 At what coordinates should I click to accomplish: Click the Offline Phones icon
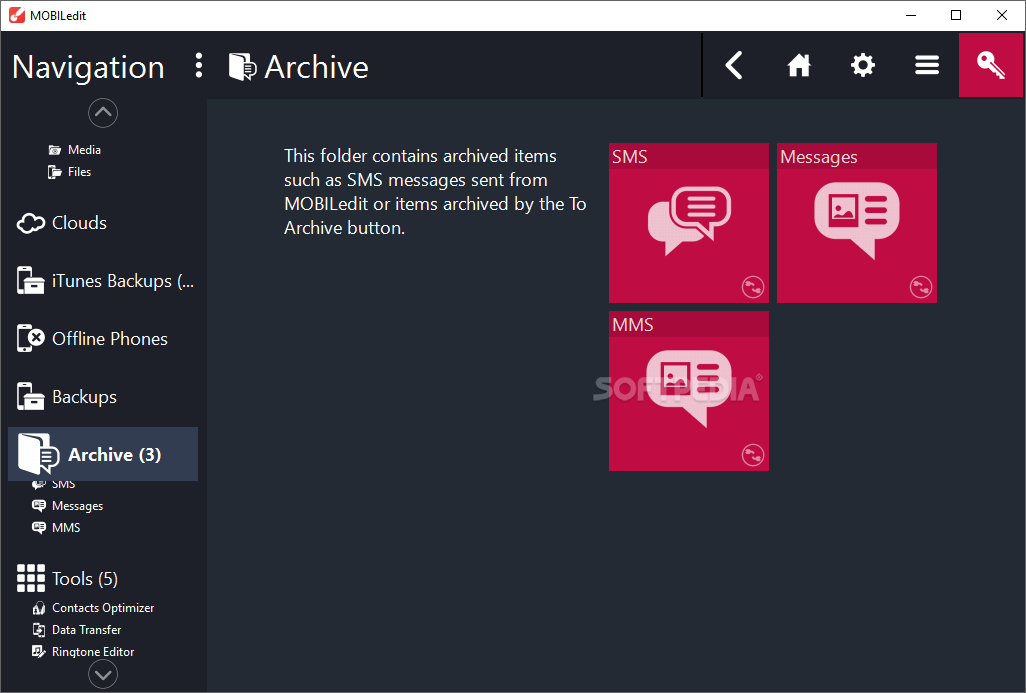click(x=30, y=338)
